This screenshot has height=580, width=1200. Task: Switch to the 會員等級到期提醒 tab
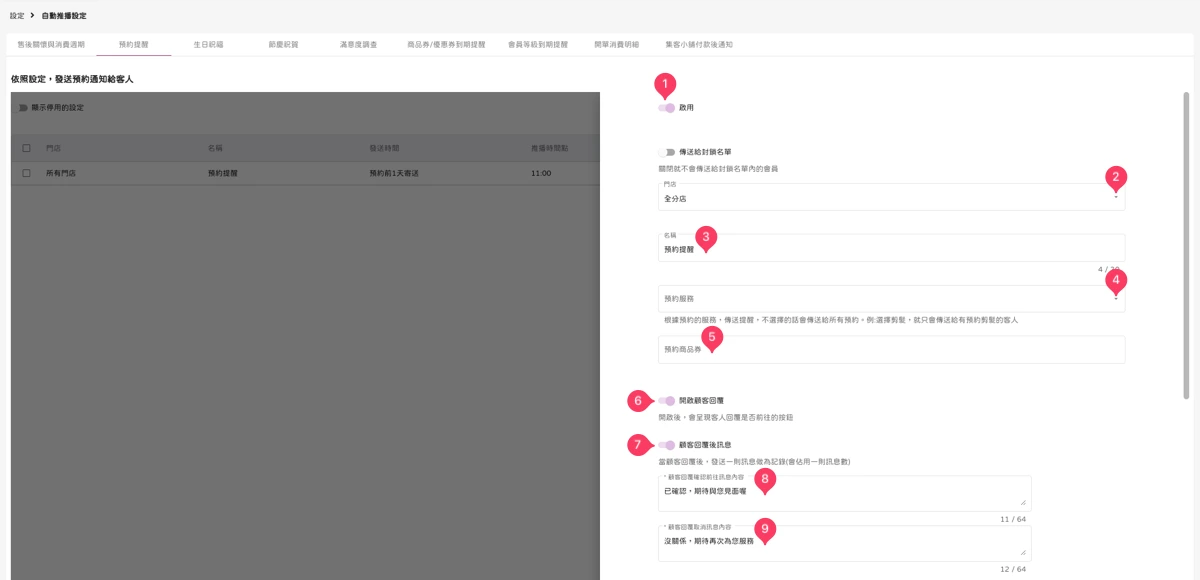[x=538, y=45]
